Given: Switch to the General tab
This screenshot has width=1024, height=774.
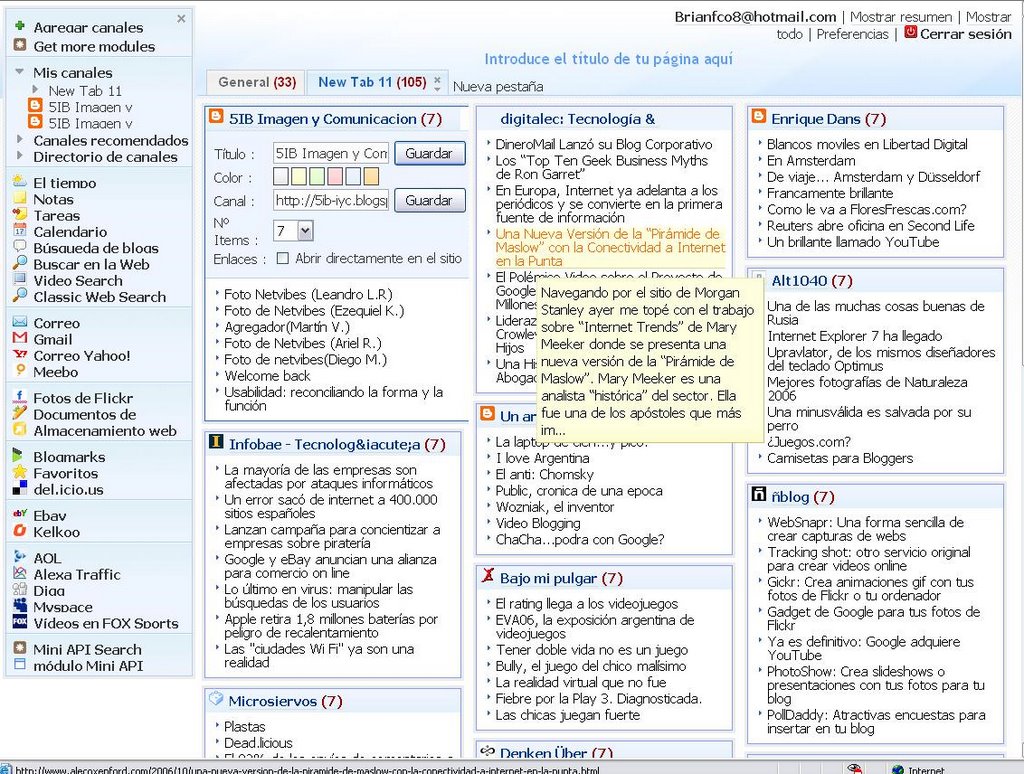Looking at the screenshot, I should (257, 82).
